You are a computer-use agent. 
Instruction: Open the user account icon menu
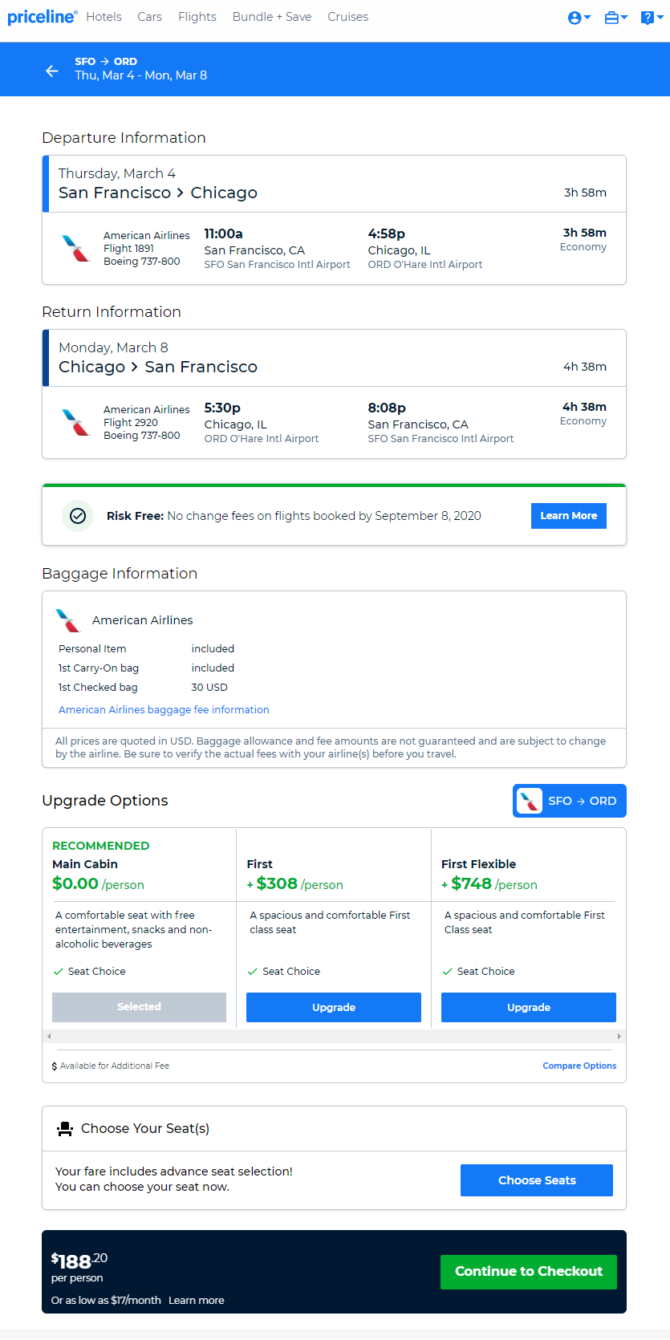pyautogui.click(x=579, y=18)
